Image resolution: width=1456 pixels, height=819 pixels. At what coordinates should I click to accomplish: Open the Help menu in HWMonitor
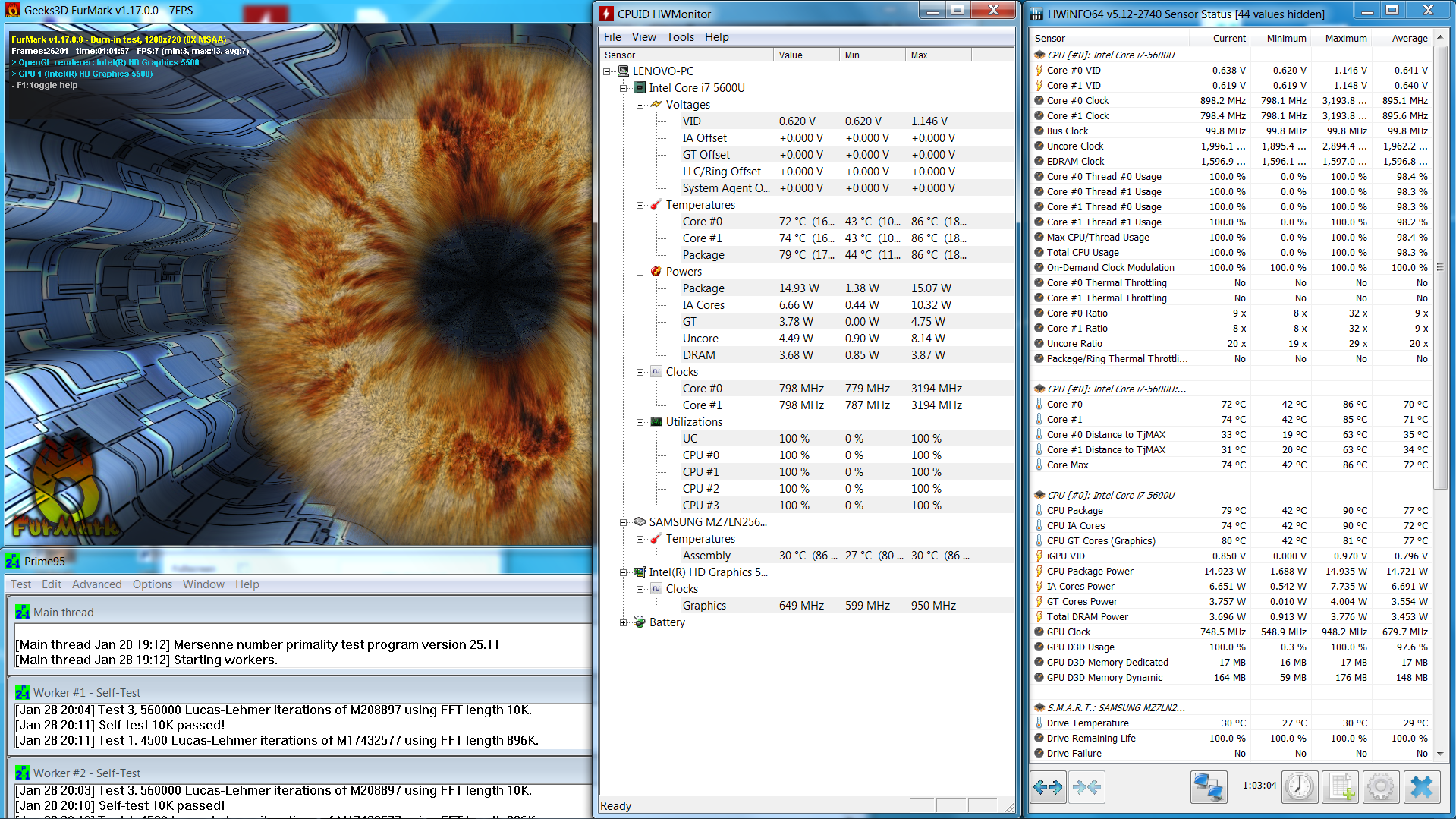tap(716, 36)
